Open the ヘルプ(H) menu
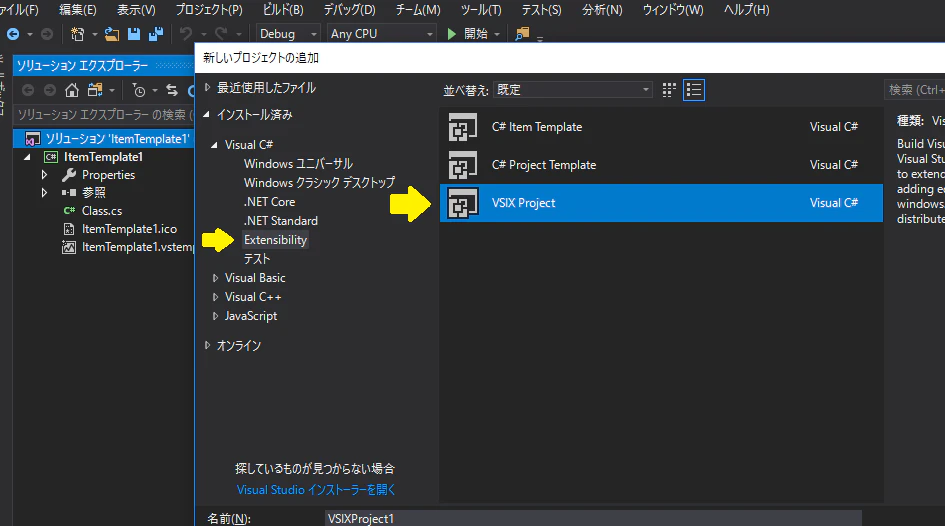 746,10
